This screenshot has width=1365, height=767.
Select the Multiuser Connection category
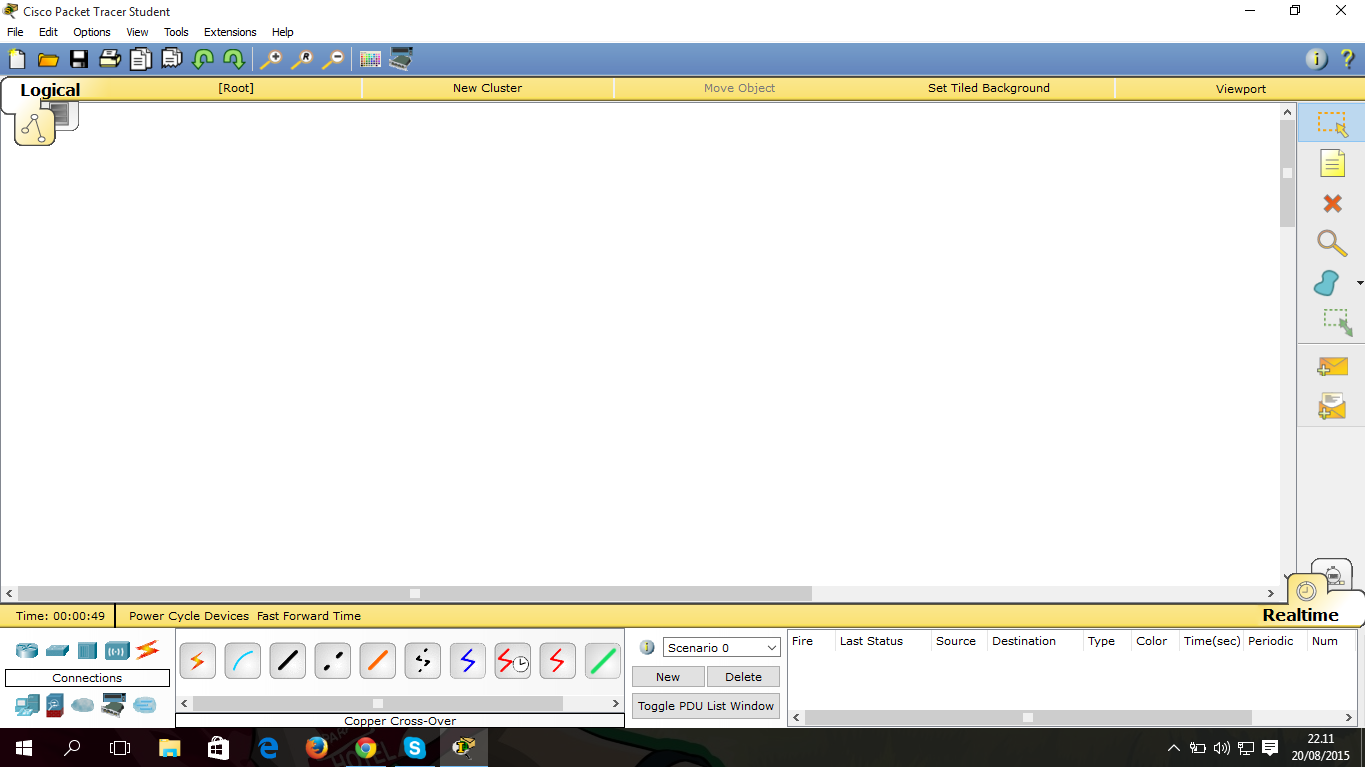point(145,705)
